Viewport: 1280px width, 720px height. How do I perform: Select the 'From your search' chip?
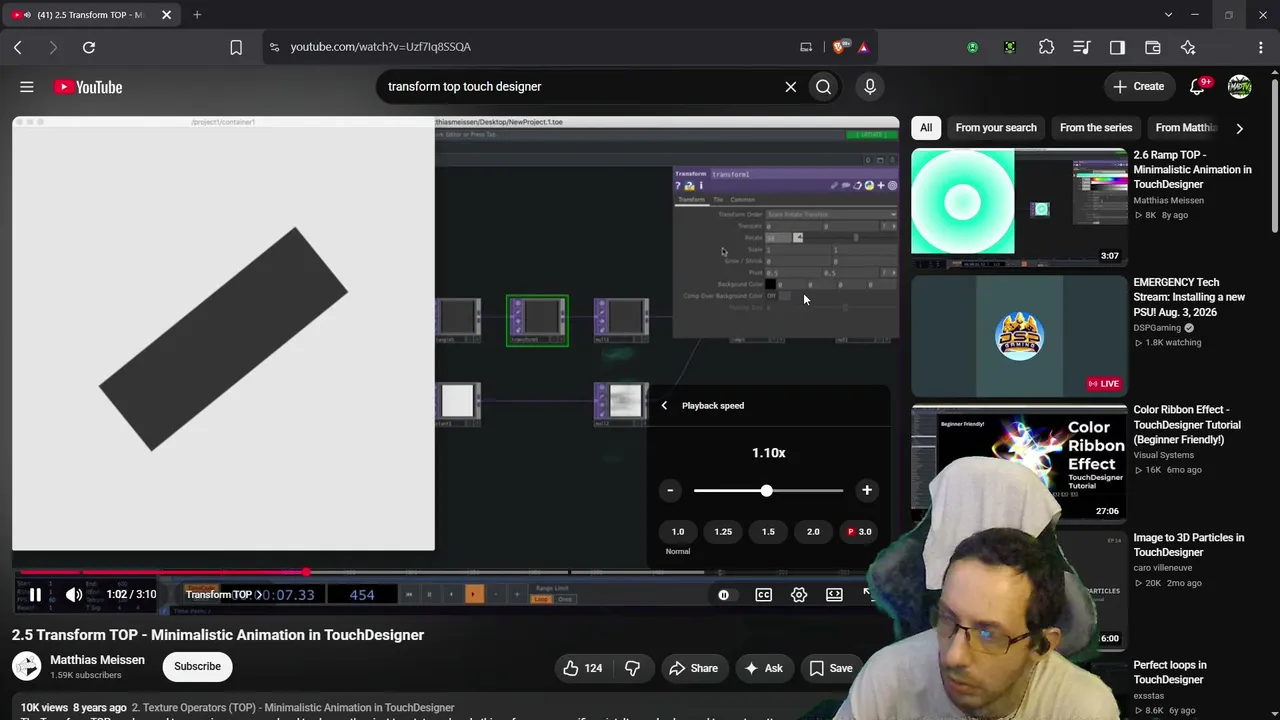coord(996,128)
